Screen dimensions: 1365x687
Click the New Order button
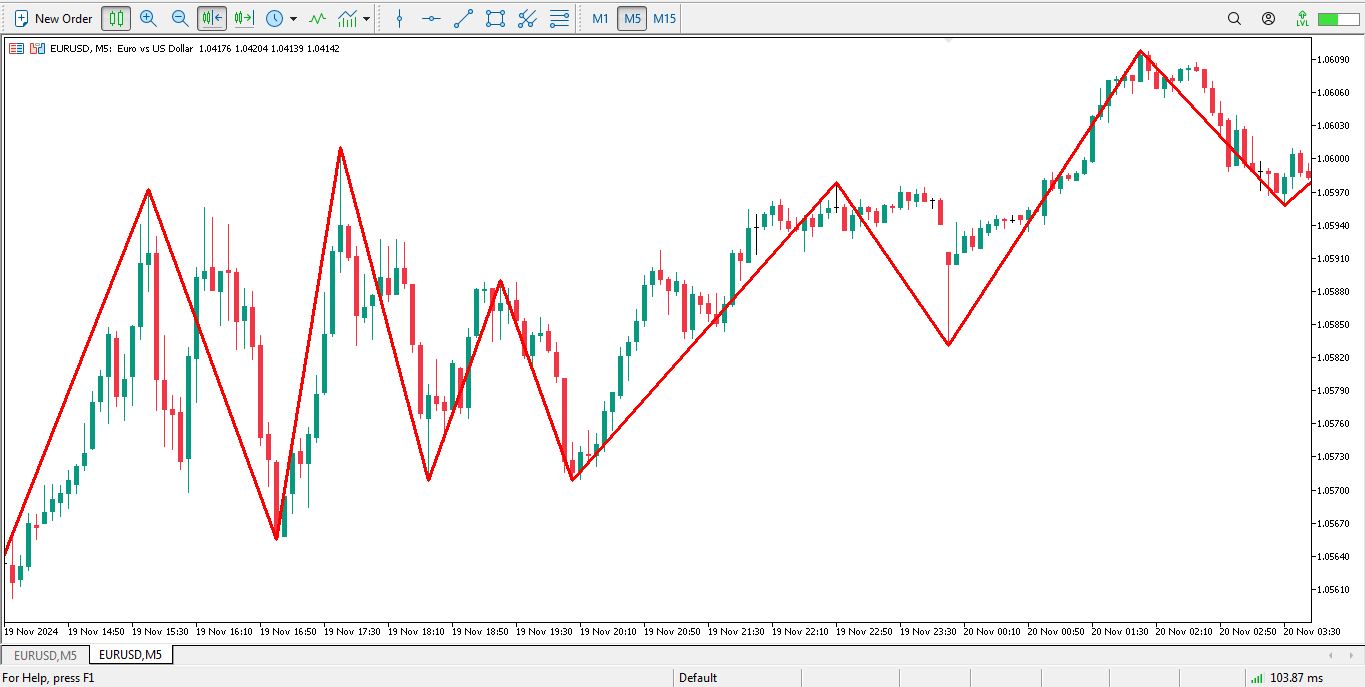tap(53, 18)
